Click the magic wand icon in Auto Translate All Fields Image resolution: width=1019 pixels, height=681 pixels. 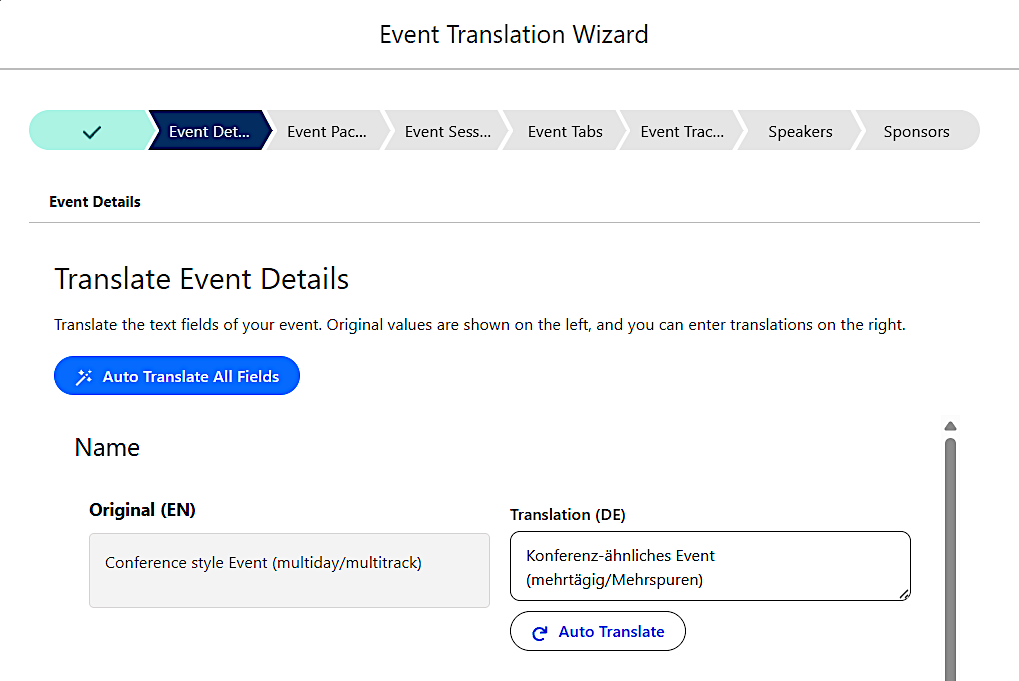coord(84,377)
